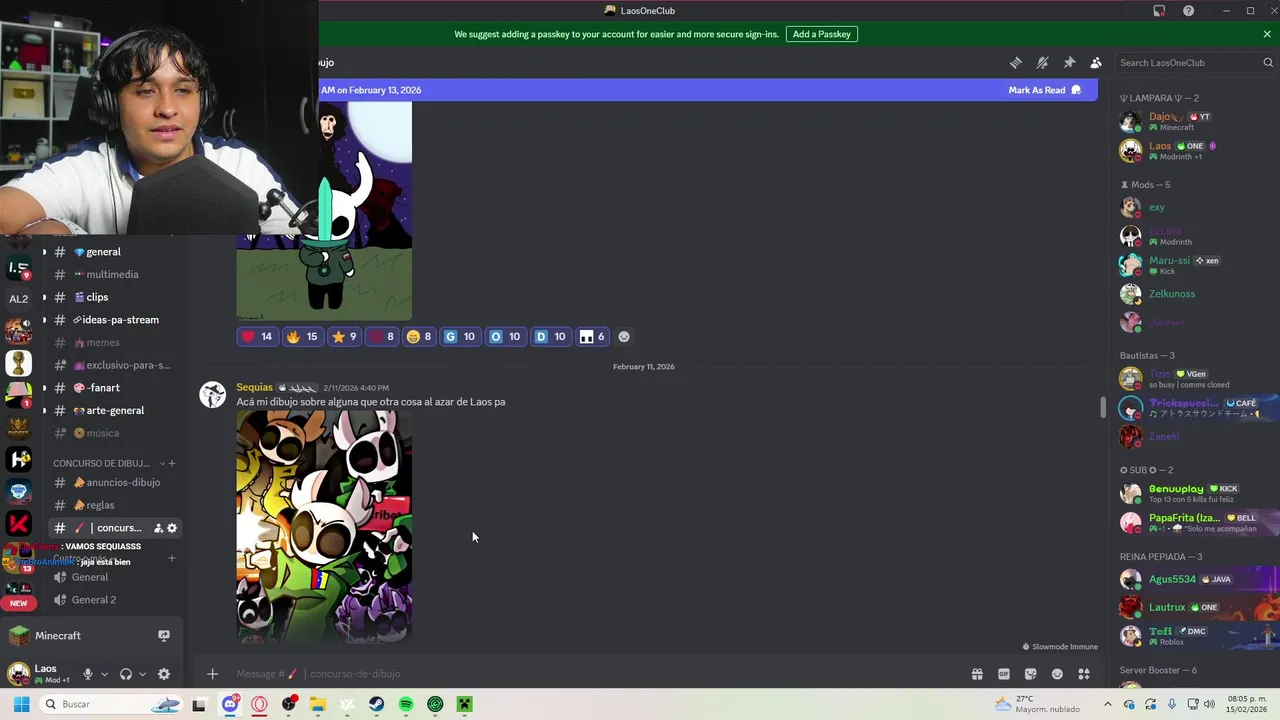1280x720 pixels.
Task: Click the heart reaction with 14
Action: pyautogui.click(x=257, y=337)
